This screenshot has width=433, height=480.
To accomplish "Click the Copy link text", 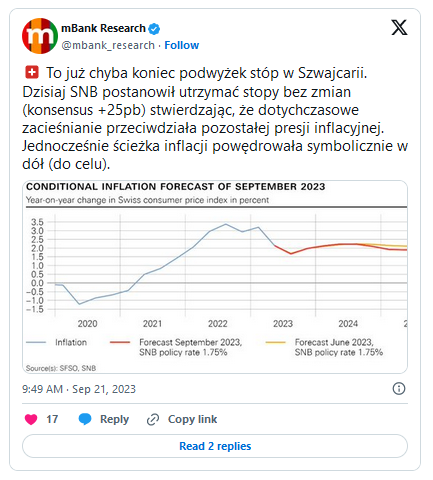I will tap(192, 419).
